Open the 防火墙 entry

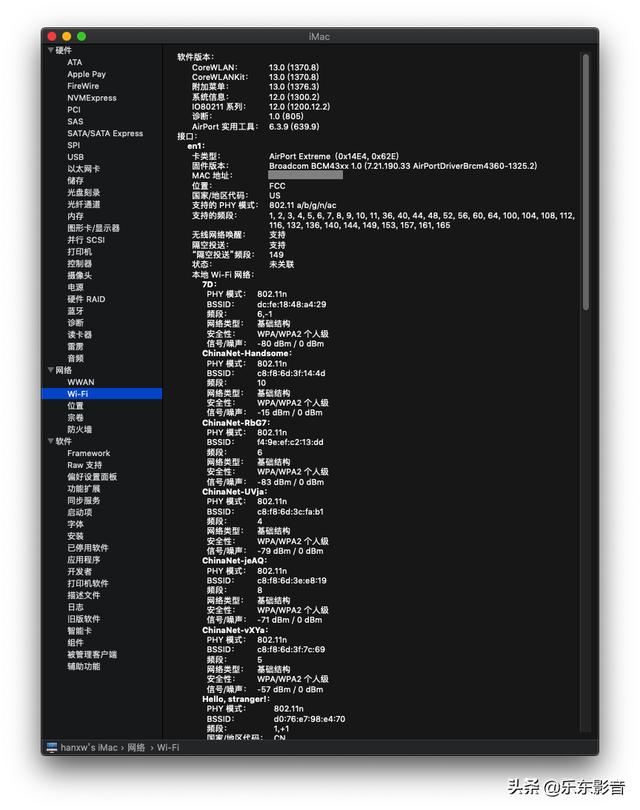click(x=80, y=430)
